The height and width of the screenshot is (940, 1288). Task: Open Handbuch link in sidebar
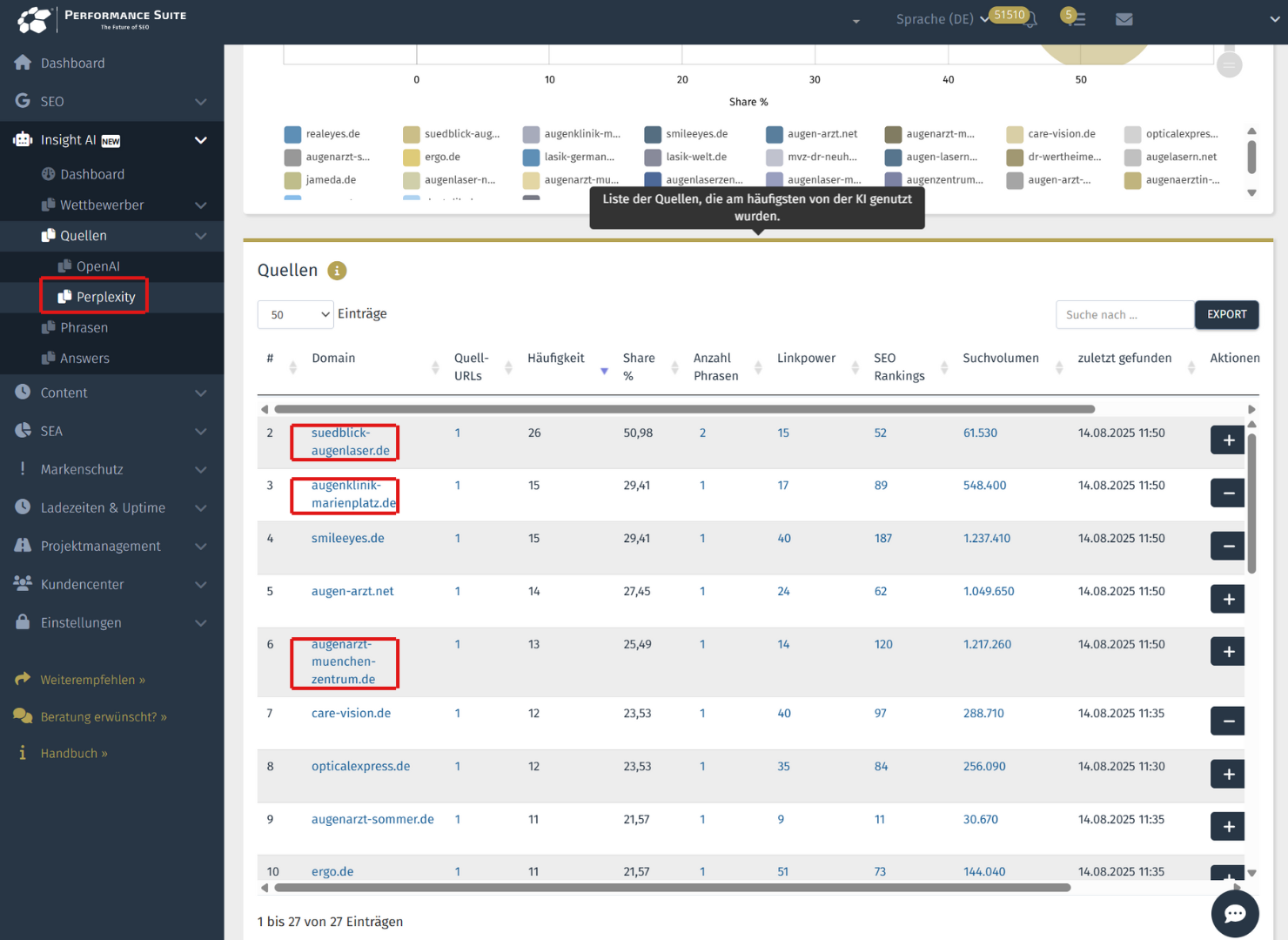pyautogui.click(x=74, y=753)
